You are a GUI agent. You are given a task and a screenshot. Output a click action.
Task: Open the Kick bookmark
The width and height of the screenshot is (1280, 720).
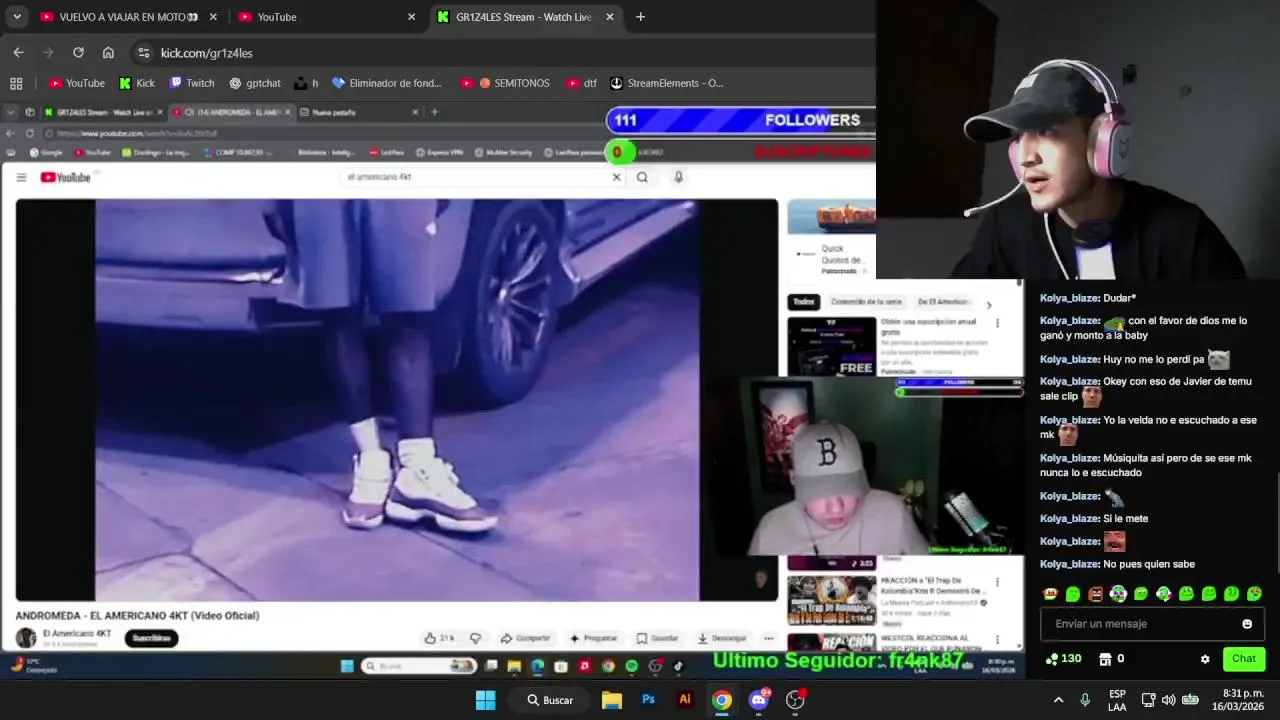tap(137, 83)
